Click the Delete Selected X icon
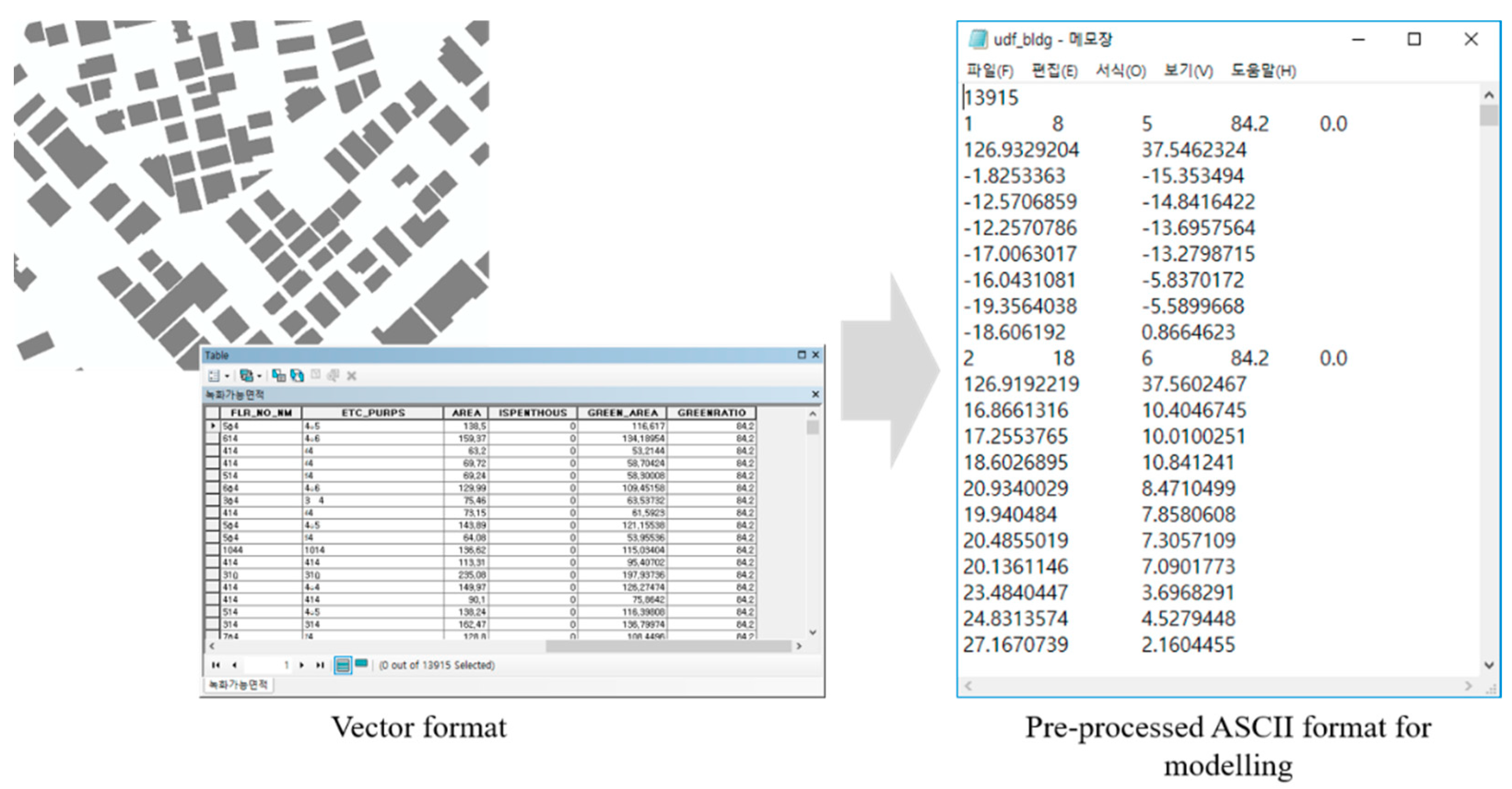This screenshot has height=789, width=1512. (x=352, y=376)
